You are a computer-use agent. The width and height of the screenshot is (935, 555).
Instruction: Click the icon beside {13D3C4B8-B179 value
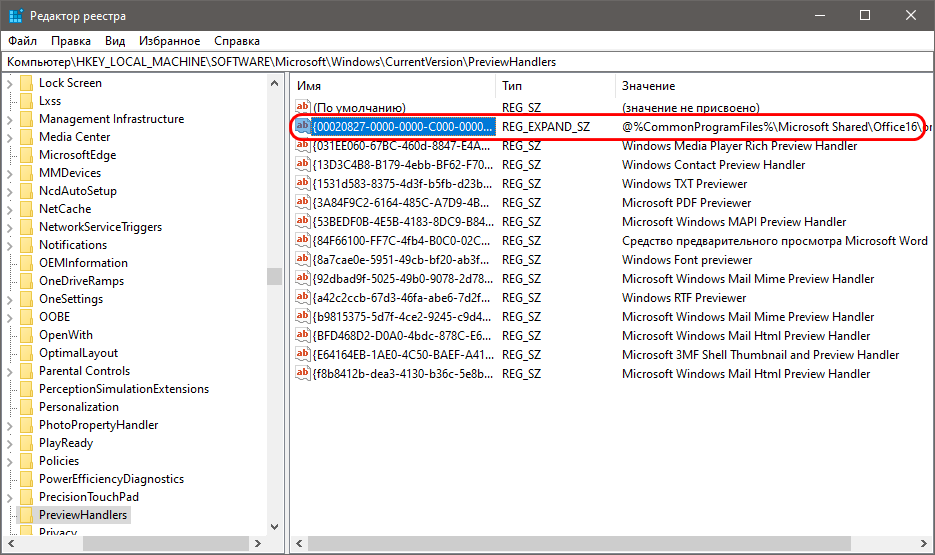(x=303, y=164)
